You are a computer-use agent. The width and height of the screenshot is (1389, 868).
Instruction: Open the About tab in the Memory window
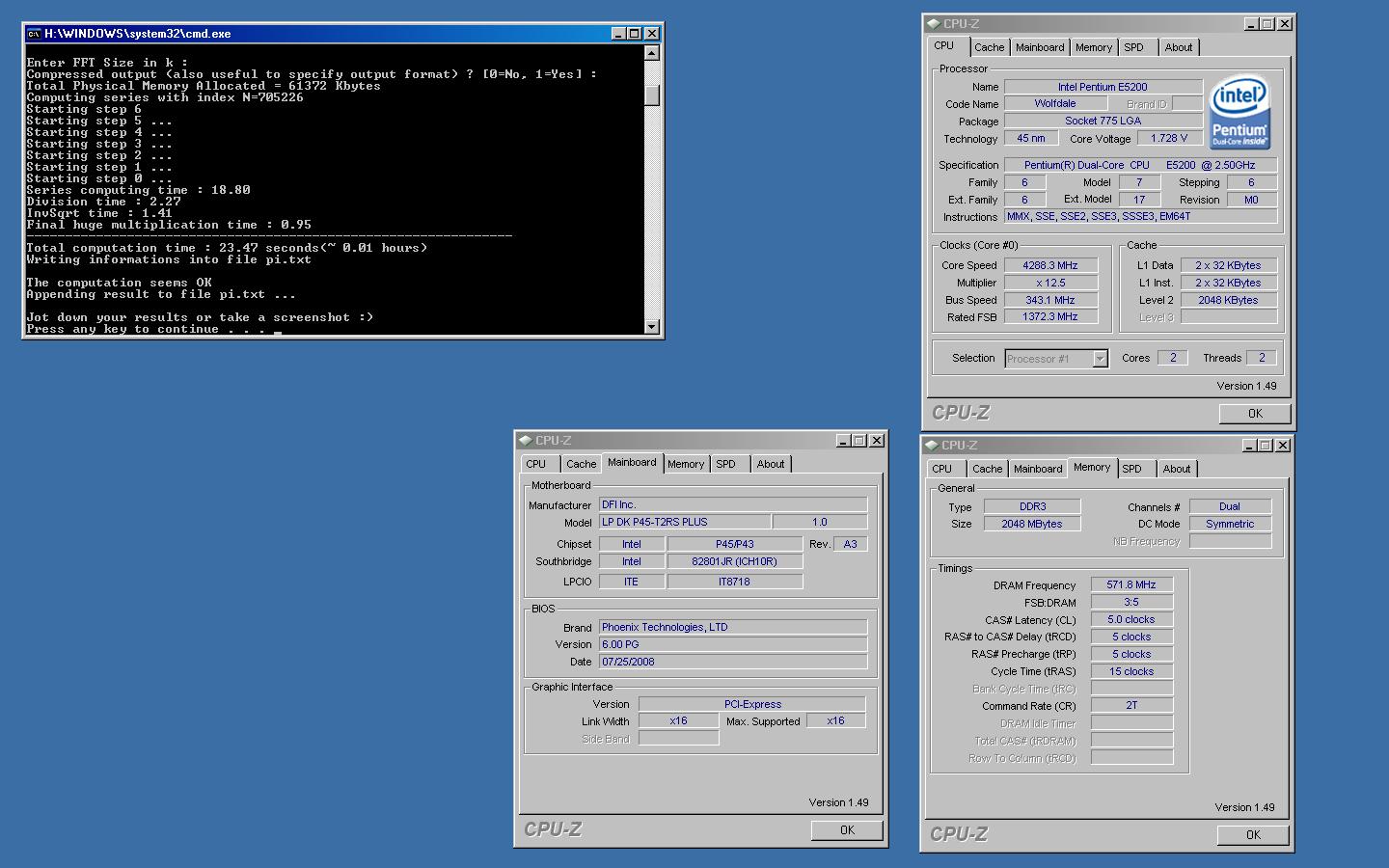[1177, 469]
